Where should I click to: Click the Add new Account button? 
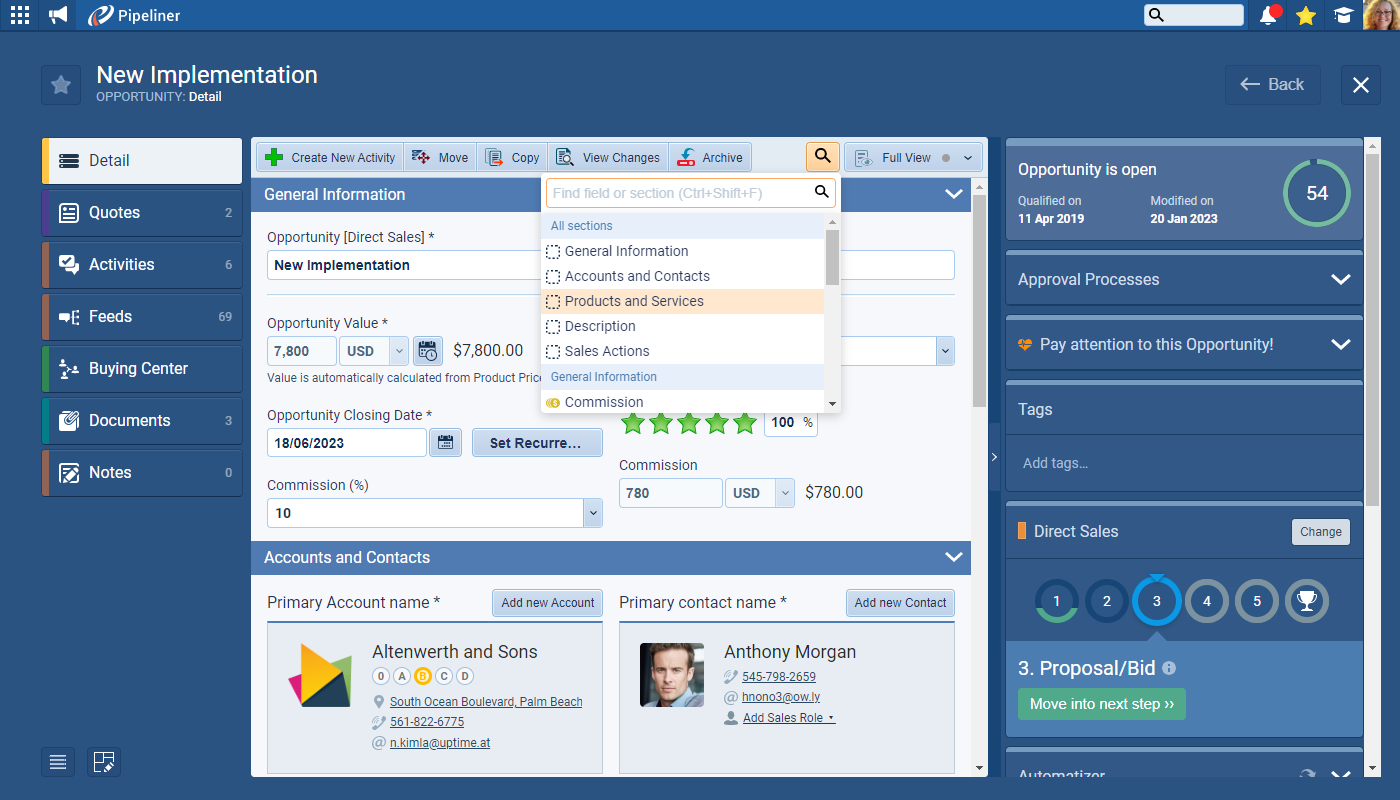pyautogui.click(x=547, y=603)
